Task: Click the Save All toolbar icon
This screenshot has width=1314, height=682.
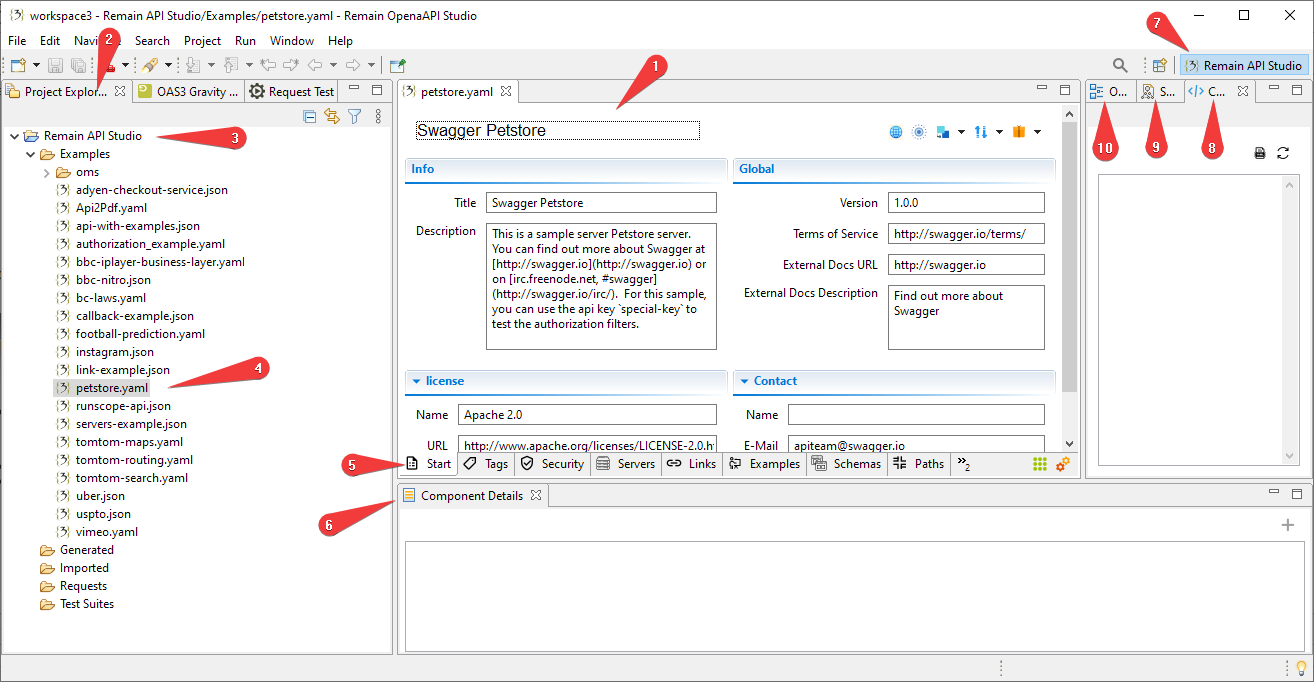Action: 77,65
